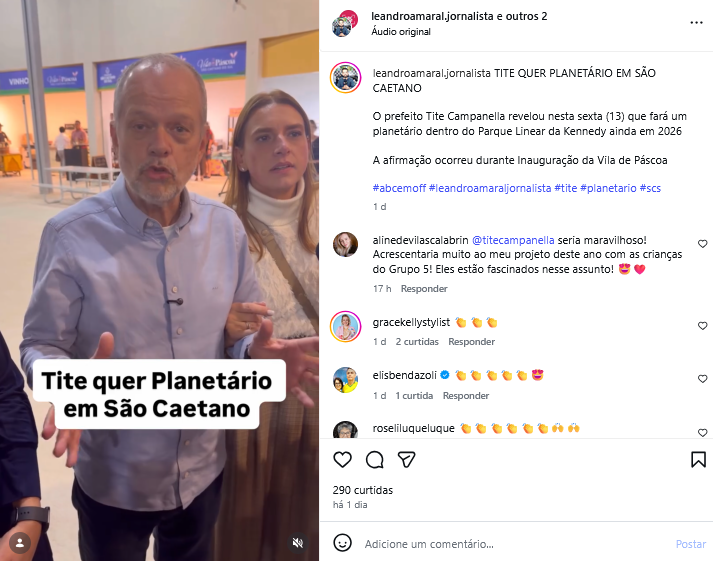Share the post with the paper plane icon
Viewport: 713px width, 561px height.
click(x=407, y=460)
